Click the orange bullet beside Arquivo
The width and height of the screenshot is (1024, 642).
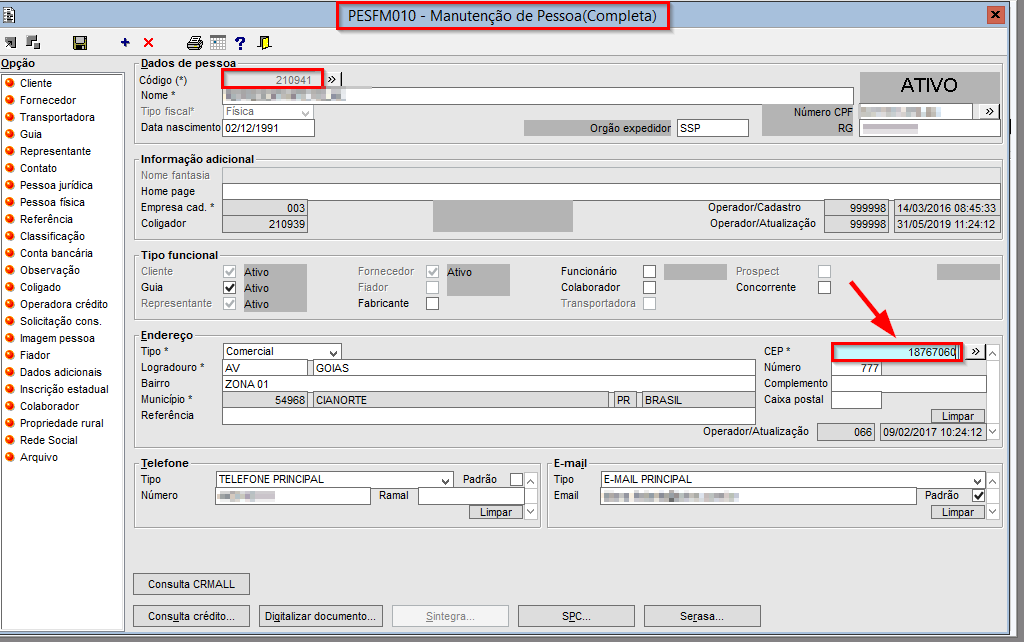[x=10, y=456]
